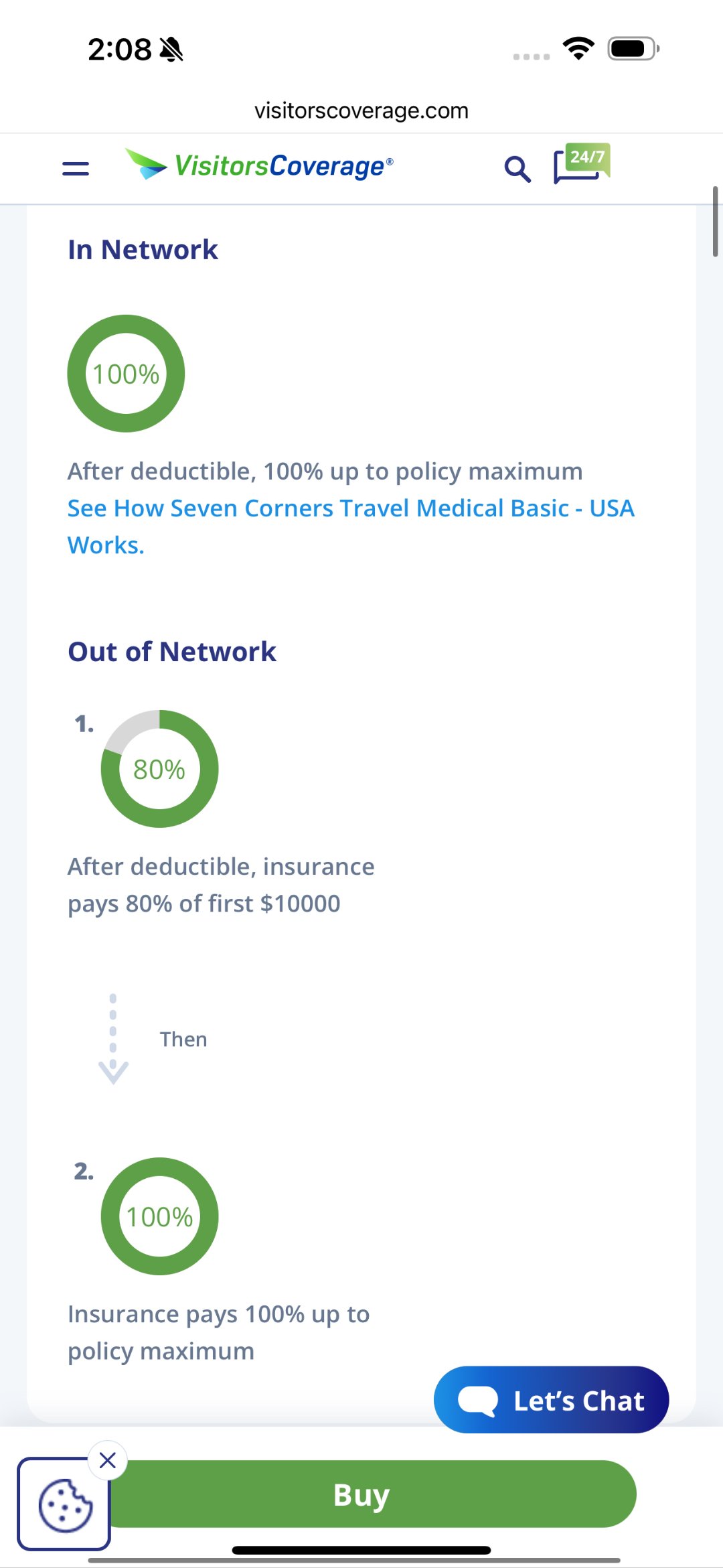Tap the Wi-Fi status icon
The image size is (723, 1568).
pos(578,49)
